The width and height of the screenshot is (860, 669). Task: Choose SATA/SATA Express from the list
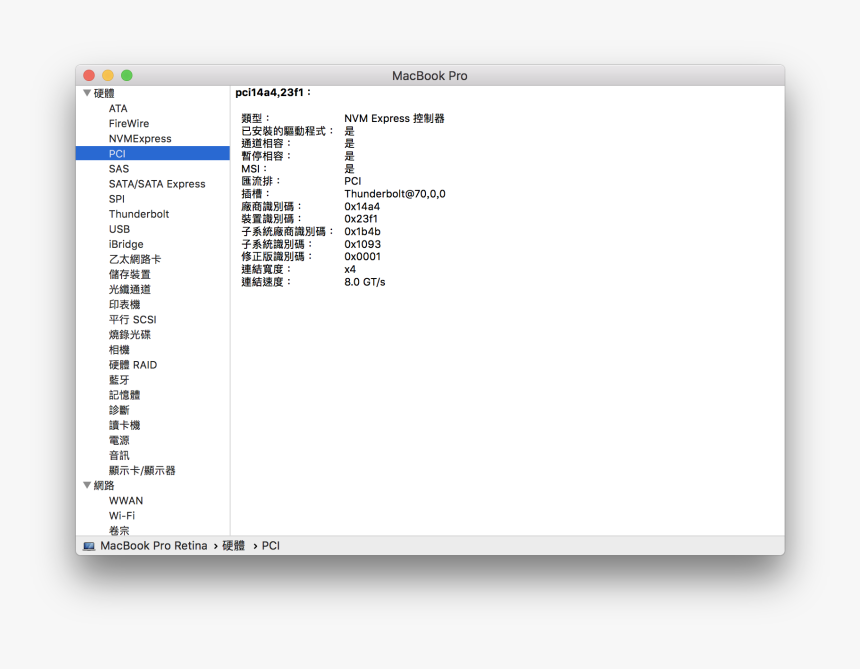(x=157, y=184)
